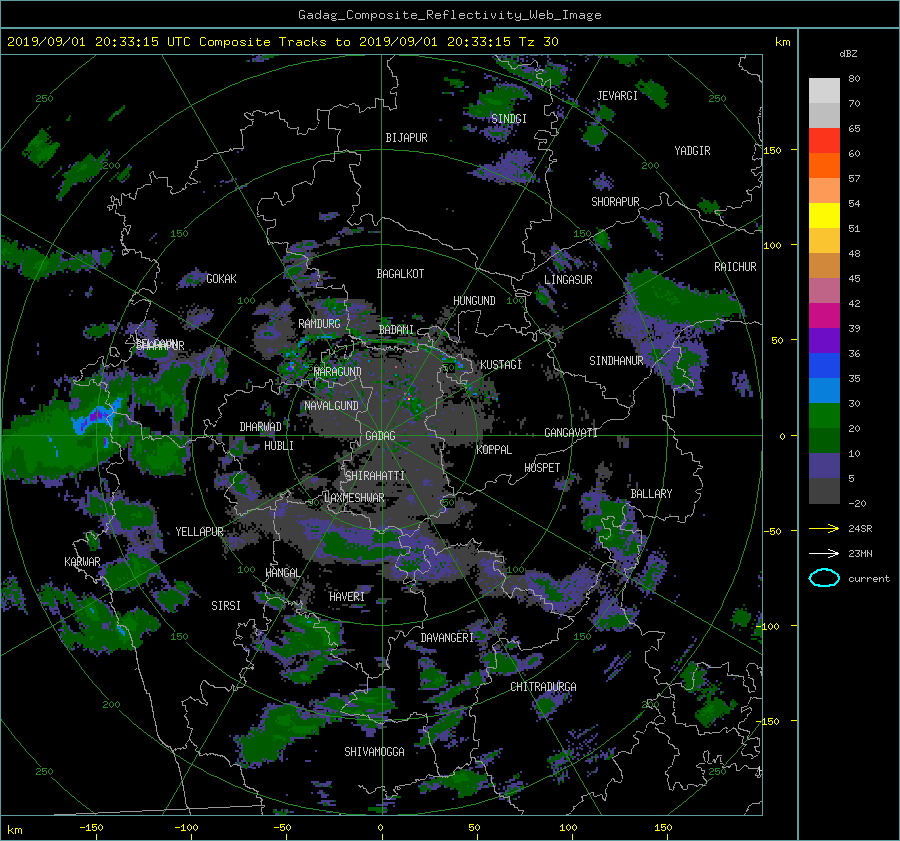Screen dimensions: 900x841
Task: Click the SHORAPUR city label
Action: pos(615,202)
